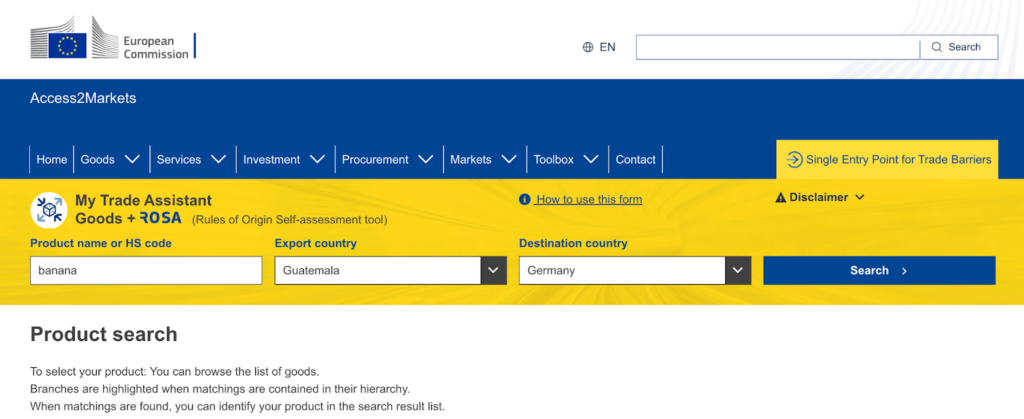Expand the Disclaimer section

[x=820, y=197]
